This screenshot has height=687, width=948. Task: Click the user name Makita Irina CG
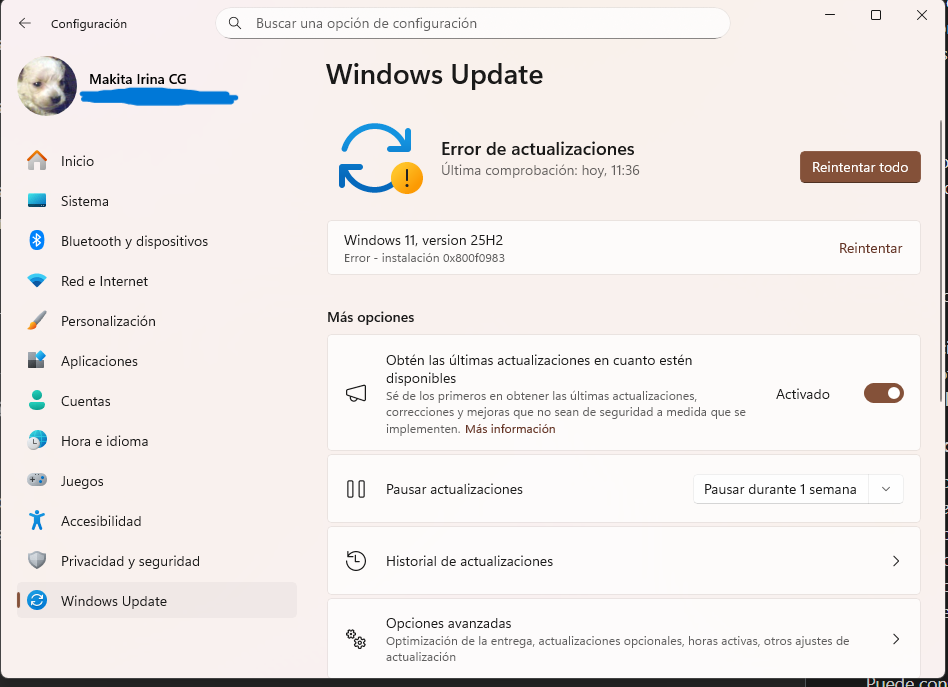pyautogui.click(x=138, y=79)
